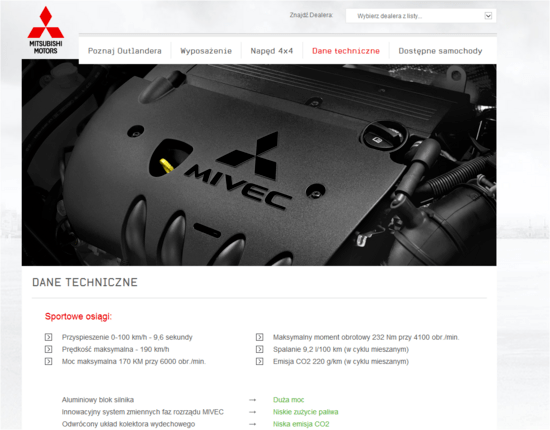
Task: Go to the Napęd 4x4 tab
Action: 271,51
